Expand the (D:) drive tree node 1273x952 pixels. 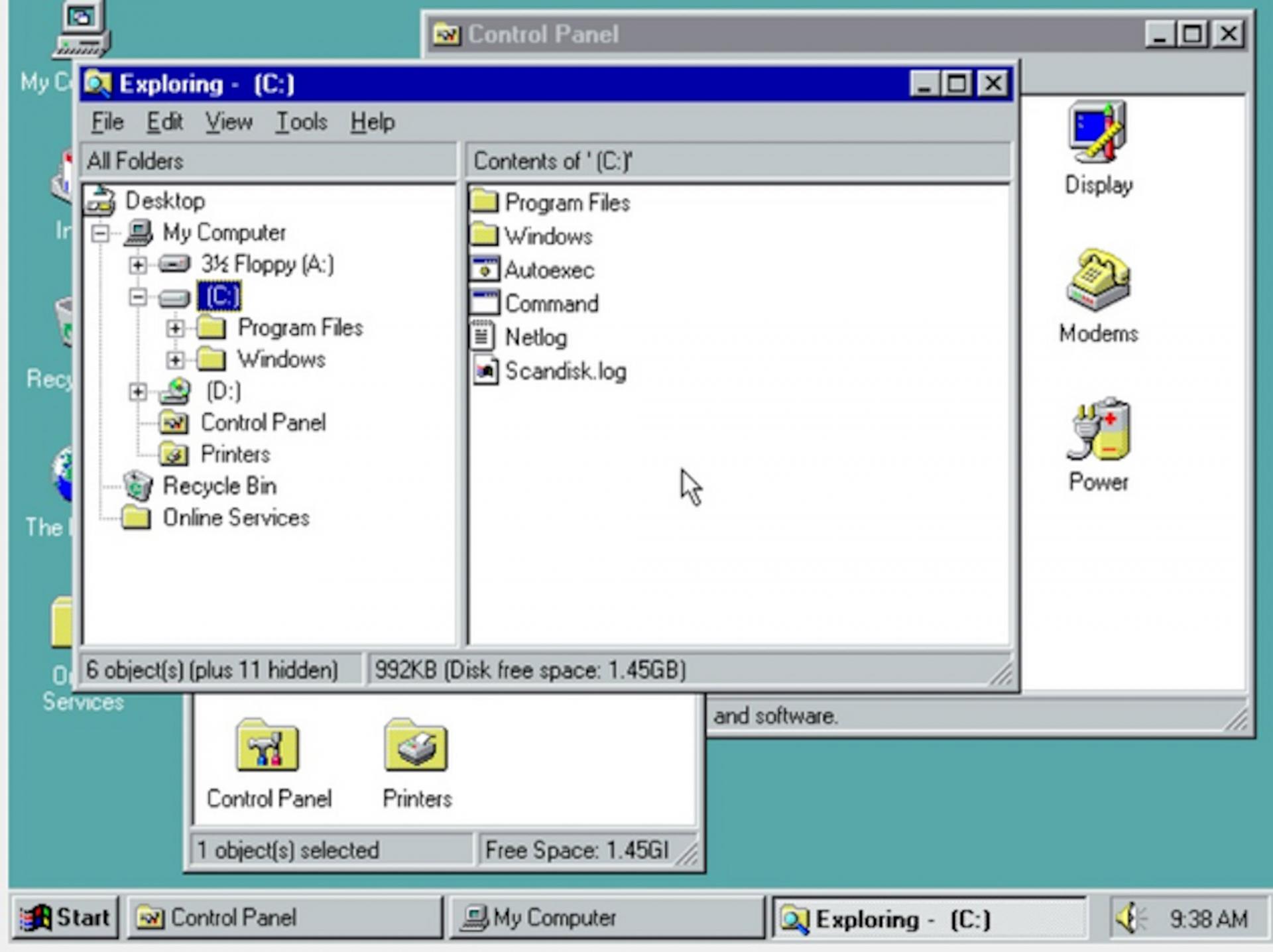coord(138,392)
